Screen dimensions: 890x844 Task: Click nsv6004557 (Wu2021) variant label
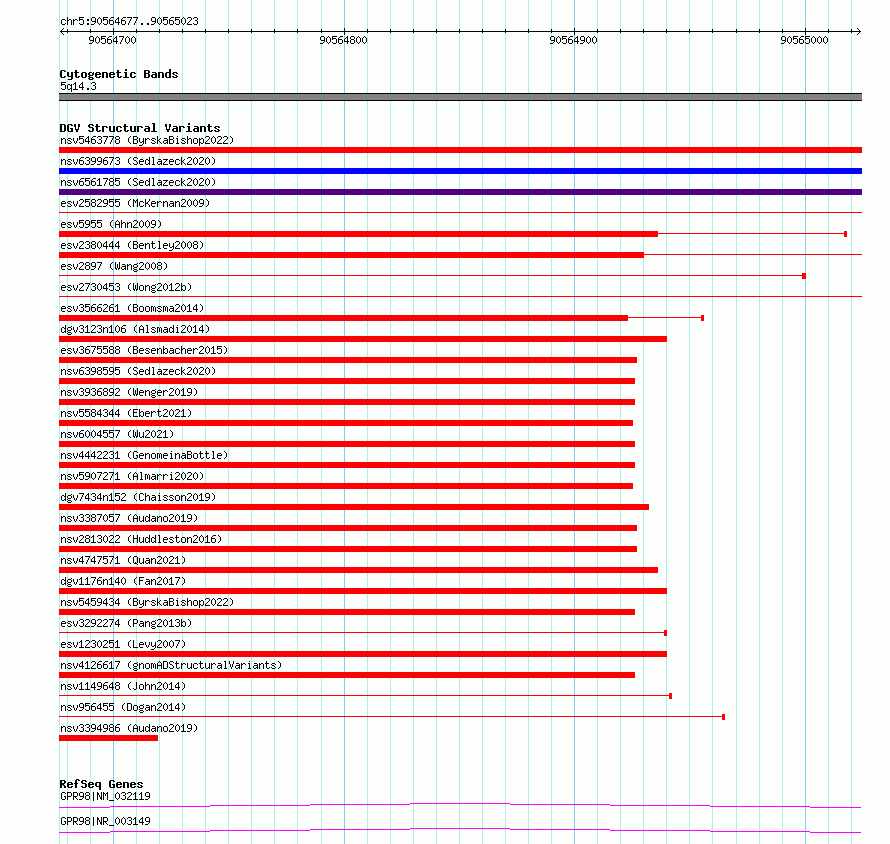[x=117, y=434]
